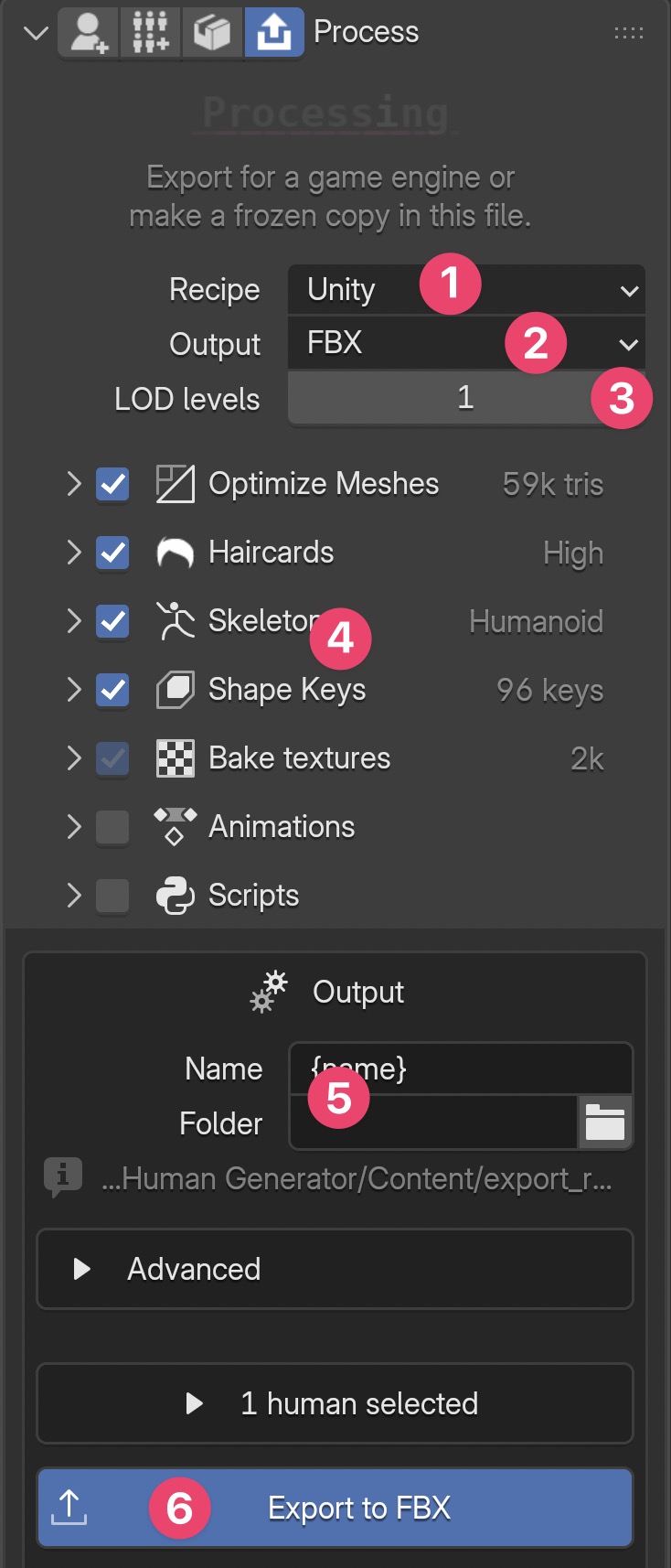Screen dimensions: 671x1568
Task: Expand the 1 human selected list
Action: (335, 1403)
